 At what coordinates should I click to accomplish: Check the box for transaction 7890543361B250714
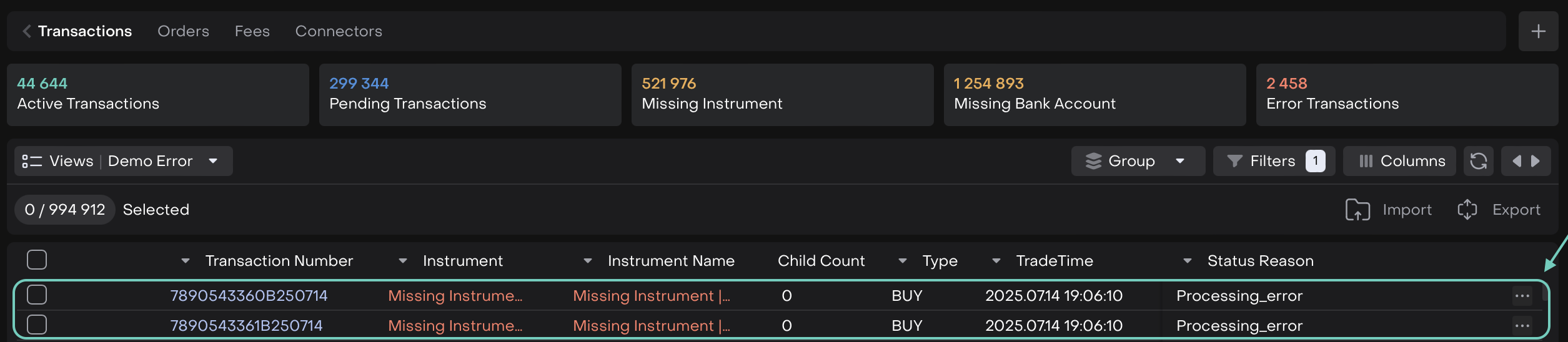[37, 325]
